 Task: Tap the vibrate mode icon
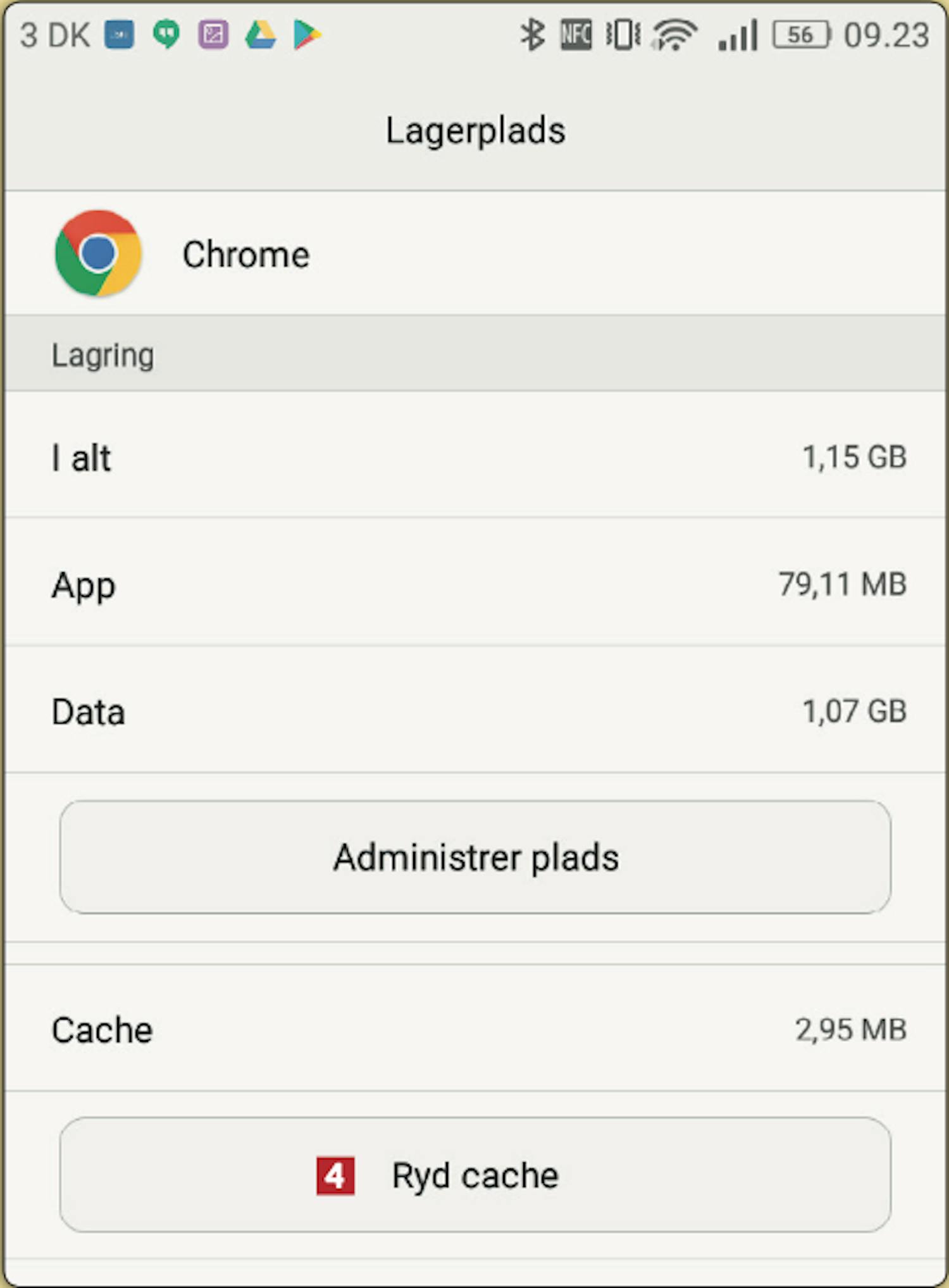(x=623, y=35)
